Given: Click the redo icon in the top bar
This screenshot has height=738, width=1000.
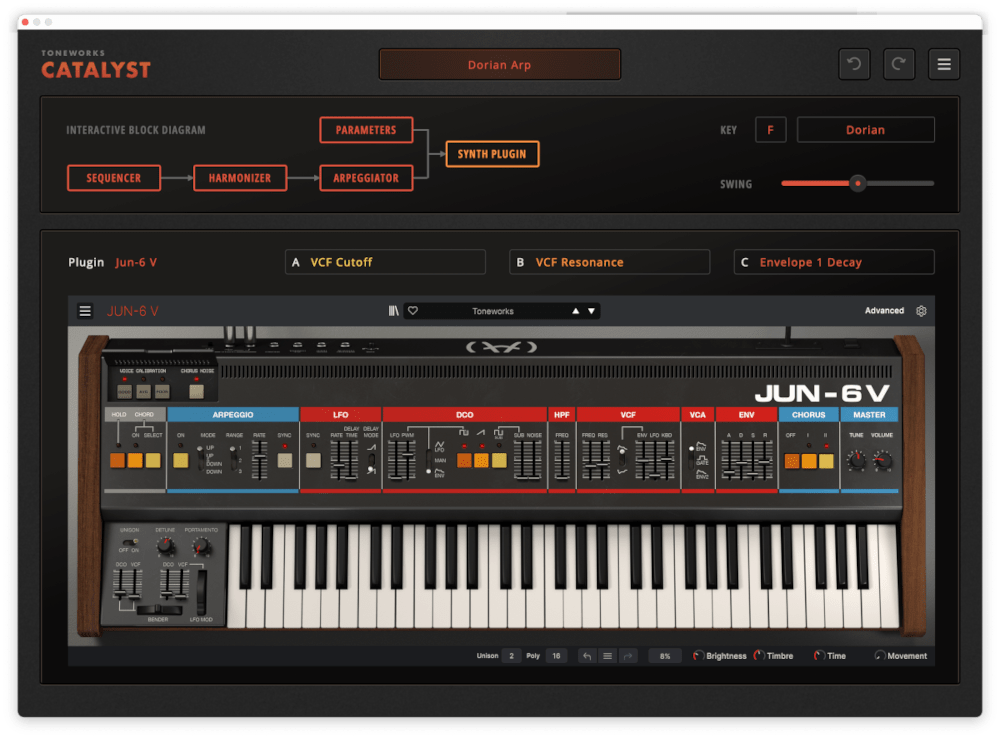Looking at the screenshot, I should click(x=898, y=63).
